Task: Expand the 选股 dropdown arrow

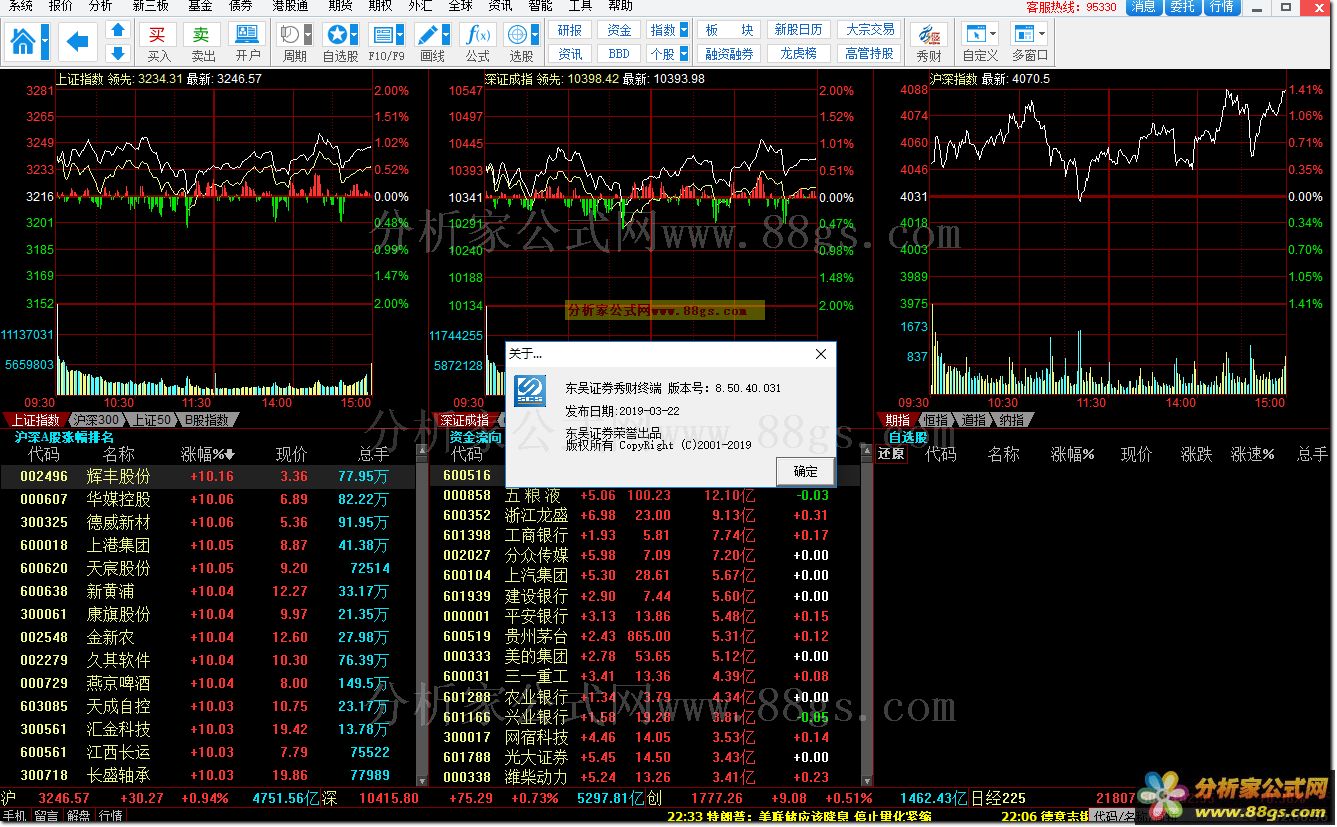Action: [537, 35]
